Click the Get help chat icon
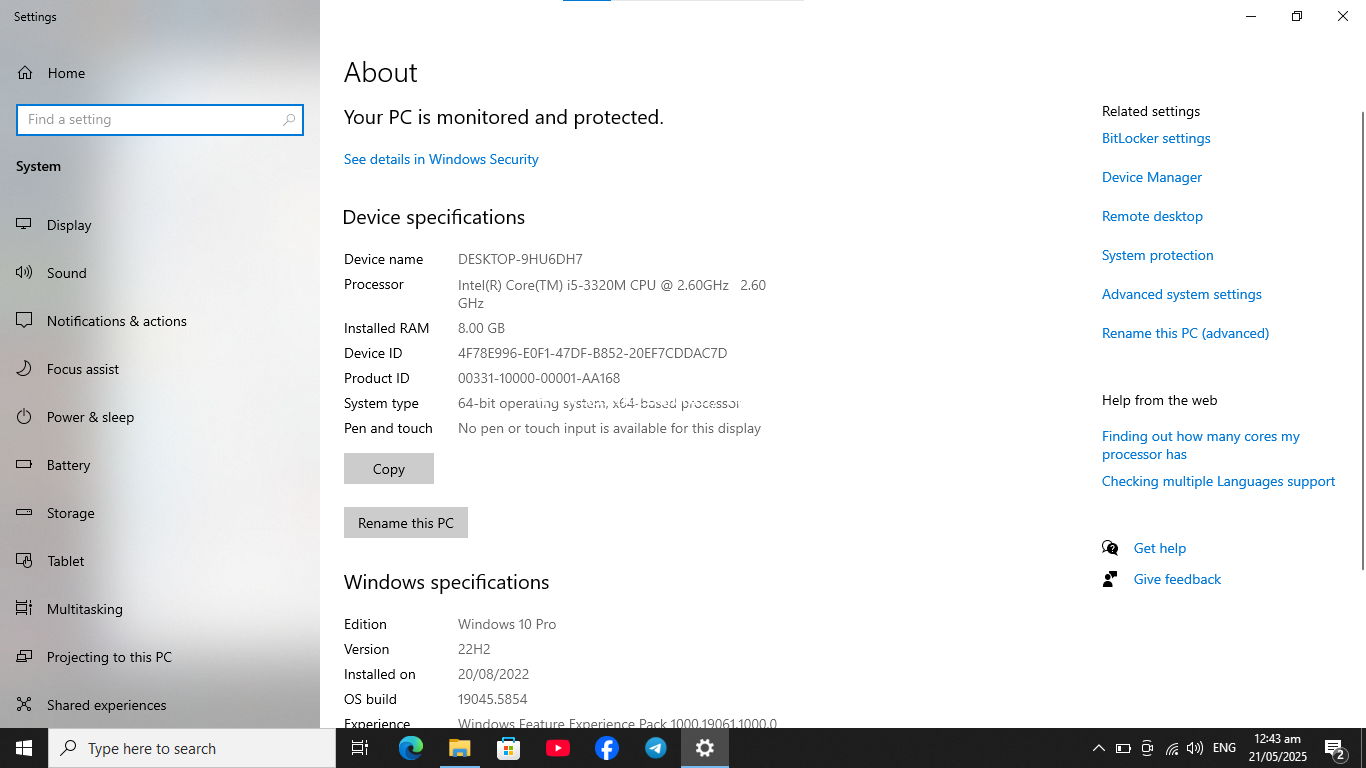This screenshot has width=1366, height=768. (1110, 548)
